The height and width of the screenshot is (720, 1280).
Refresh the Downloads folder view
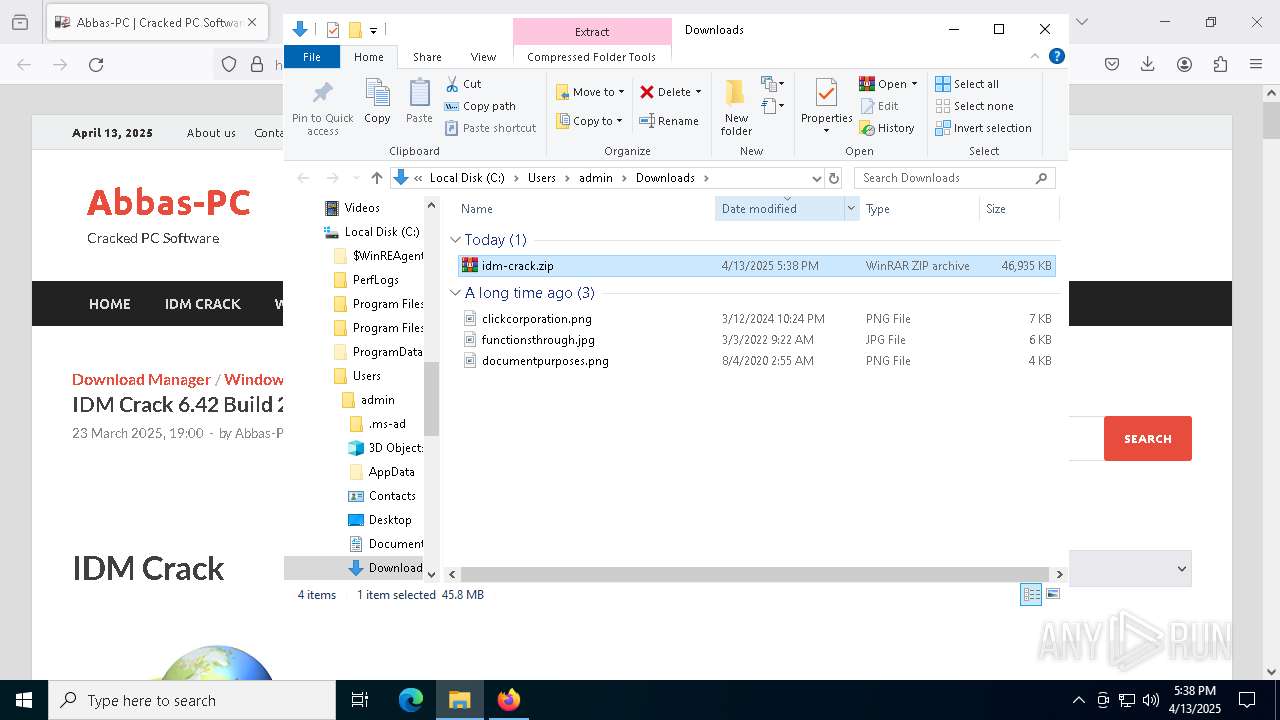pyautogui.click(x=834, y=178)
